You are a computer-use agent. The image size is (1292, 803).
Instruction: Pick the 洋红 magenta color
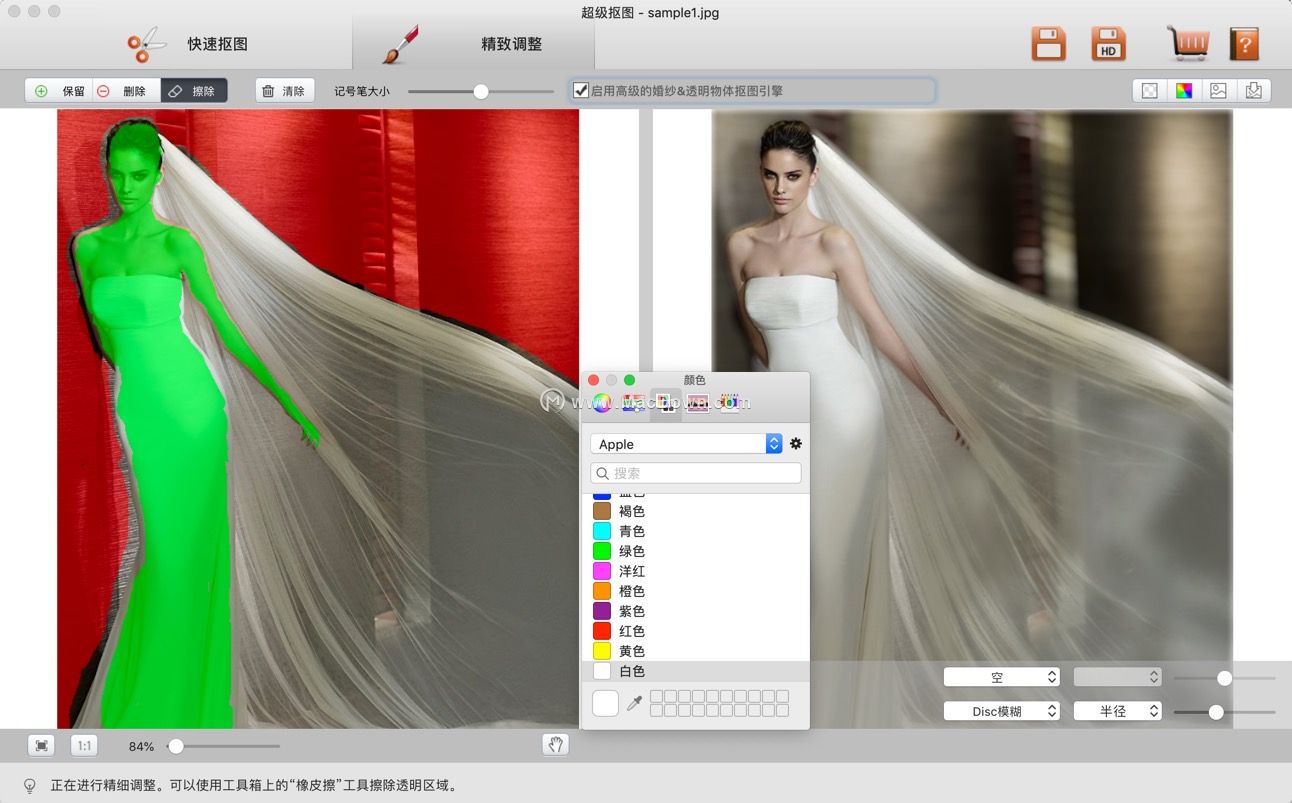695,571
